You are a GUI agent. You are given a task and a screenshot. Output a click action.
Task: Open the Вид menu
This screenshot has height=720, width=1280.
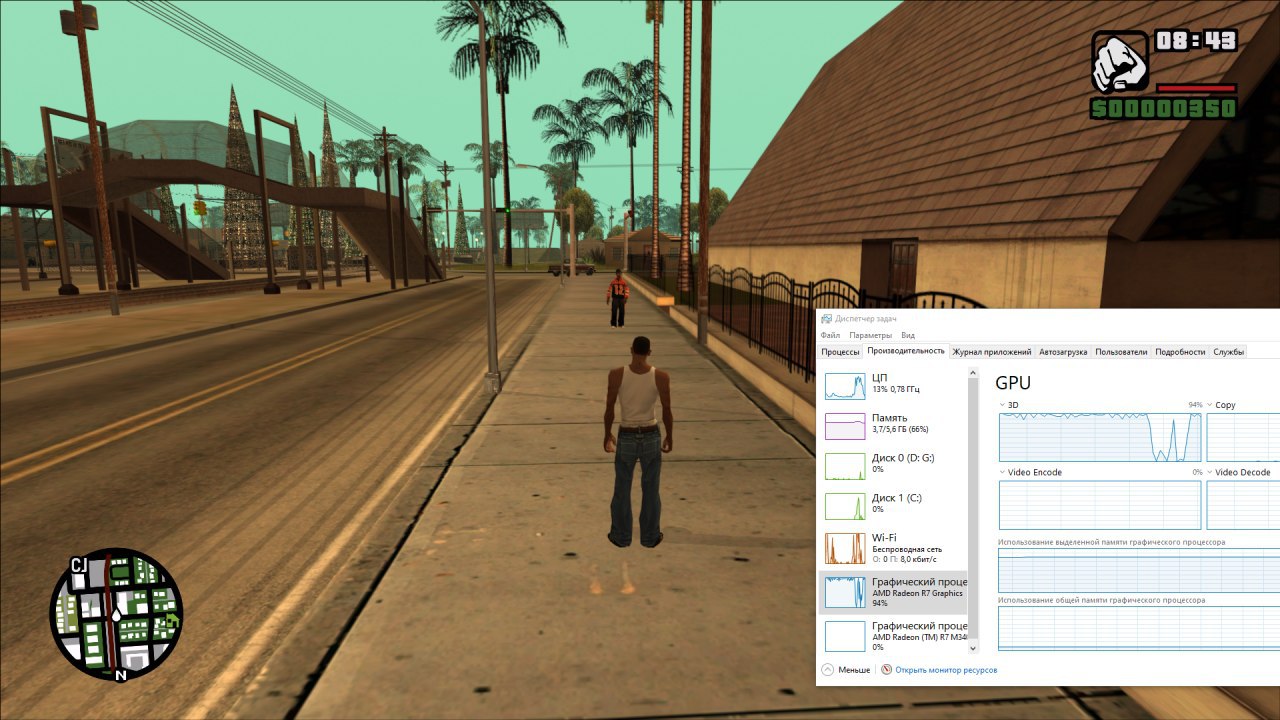[x=908, y=335]
